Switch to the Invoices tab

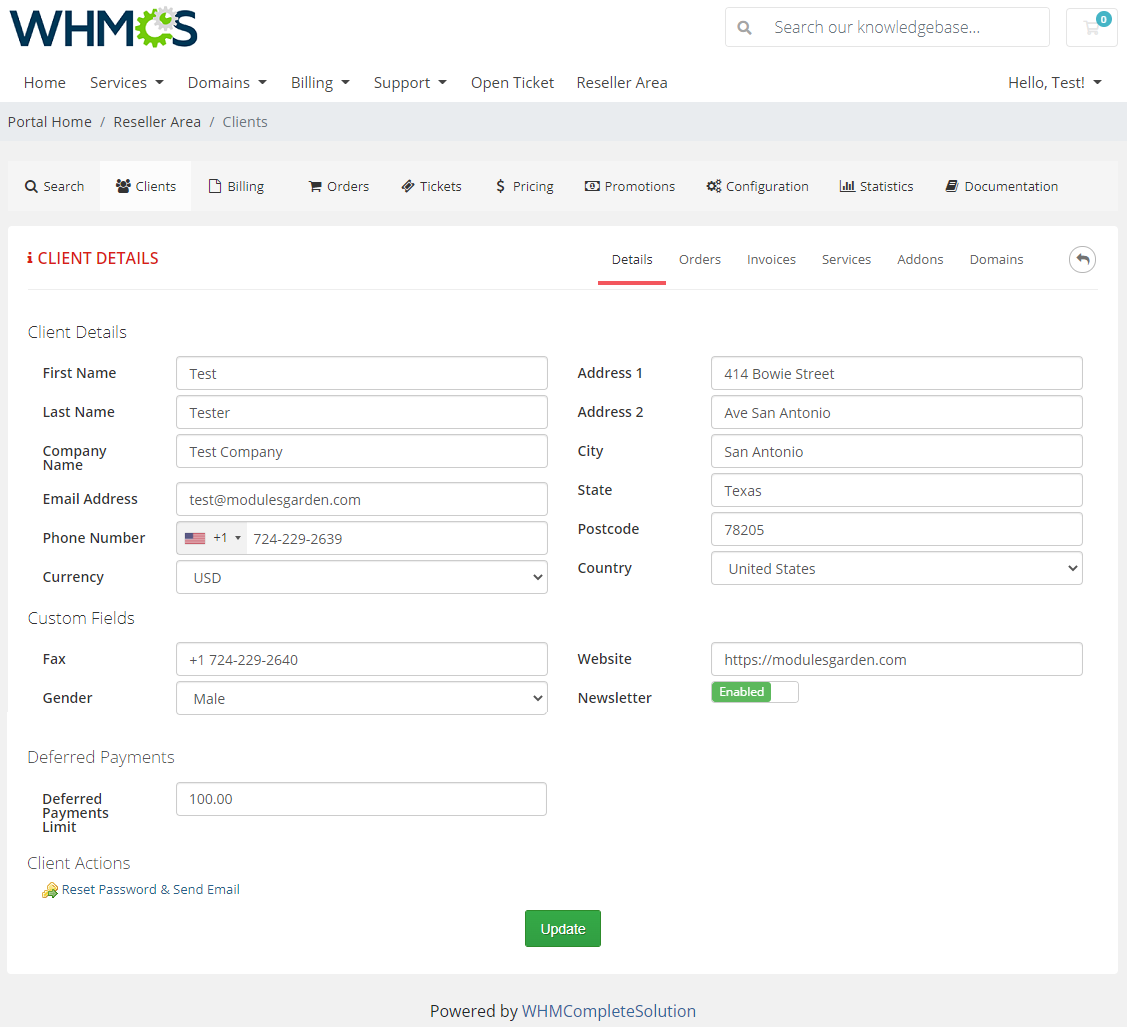coord(771,259)
